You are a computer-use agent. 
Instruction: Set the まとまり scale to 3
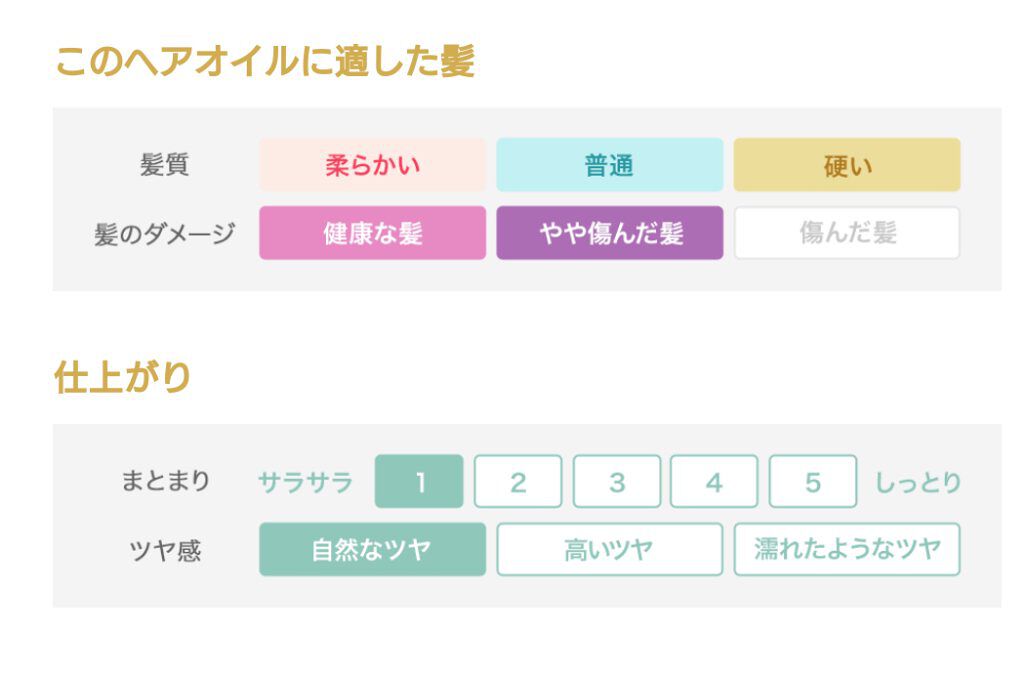click(x=616, y=482)
